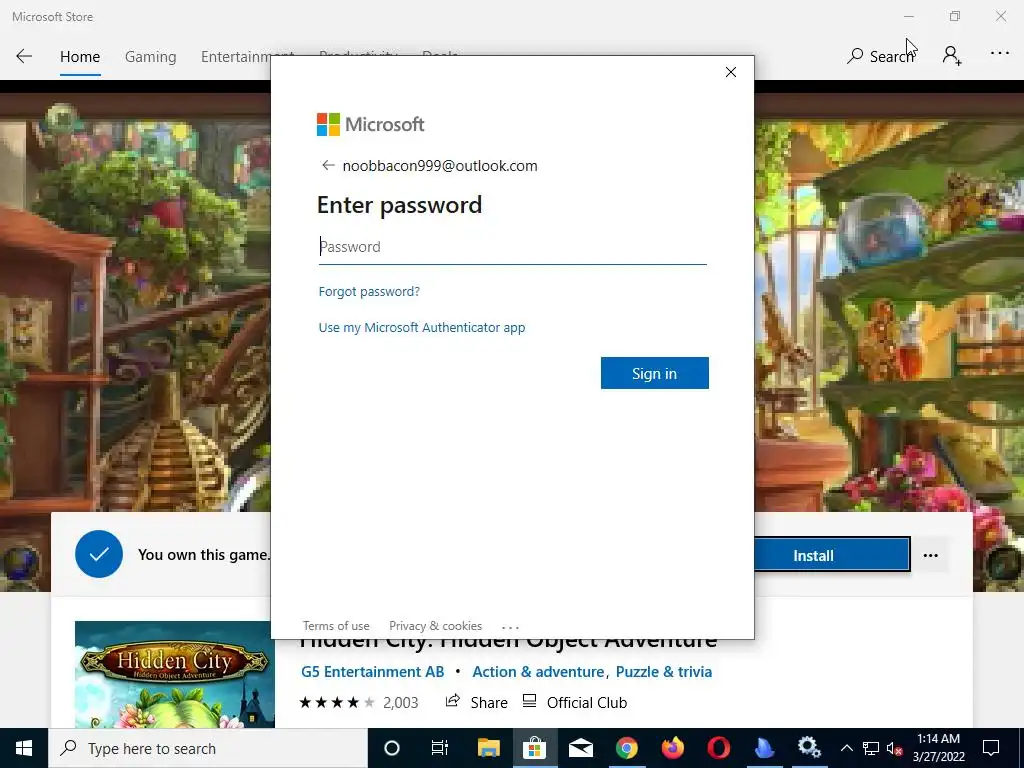Open Action & adventure category

pyautogui.click(x=538, y=671)
